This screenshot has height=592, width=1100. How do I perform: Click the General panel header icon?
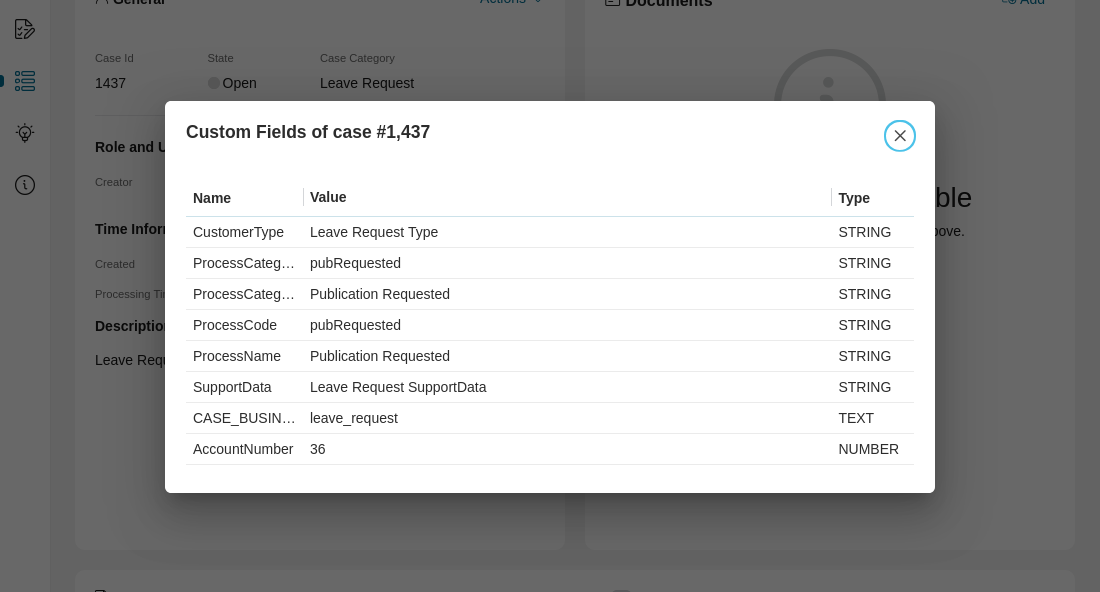(x=101, y=2)
